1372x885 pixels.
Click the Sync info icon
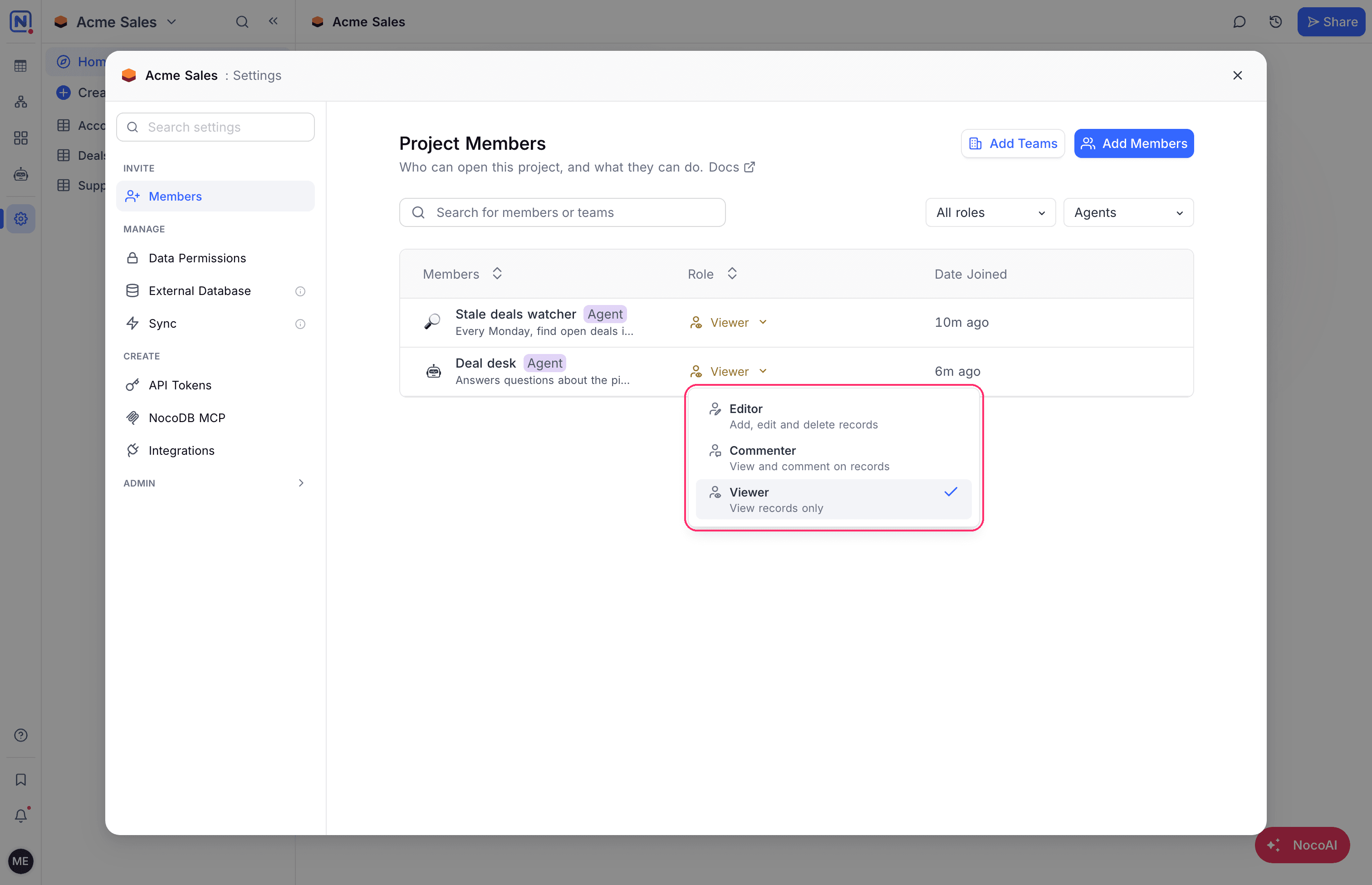point(300,324)
